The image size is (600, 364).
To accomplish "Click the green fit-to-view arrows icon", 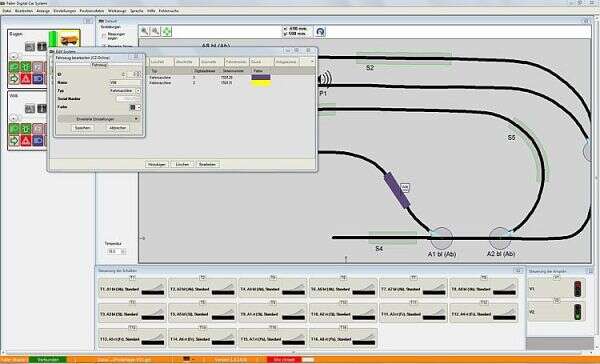I will point(166,32).
